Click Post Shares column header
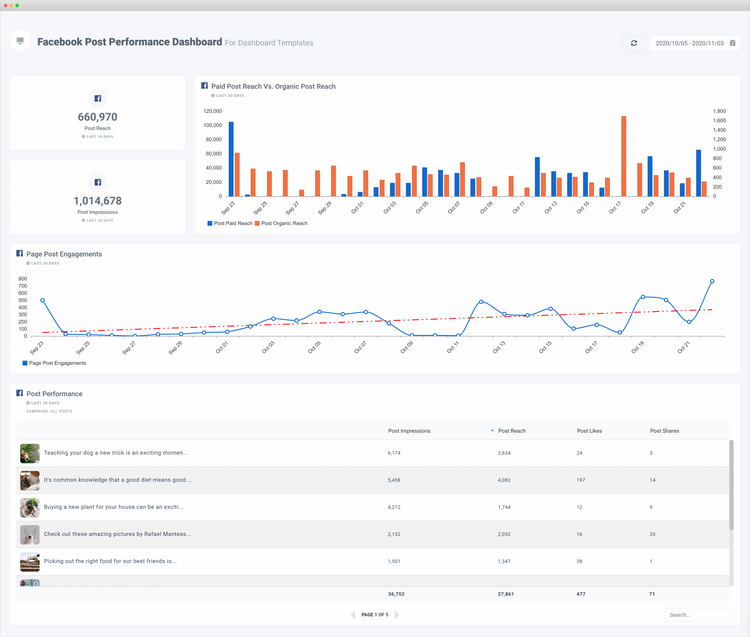The width and height of the screenshot is (750, 637). click(x=664, y=431)
